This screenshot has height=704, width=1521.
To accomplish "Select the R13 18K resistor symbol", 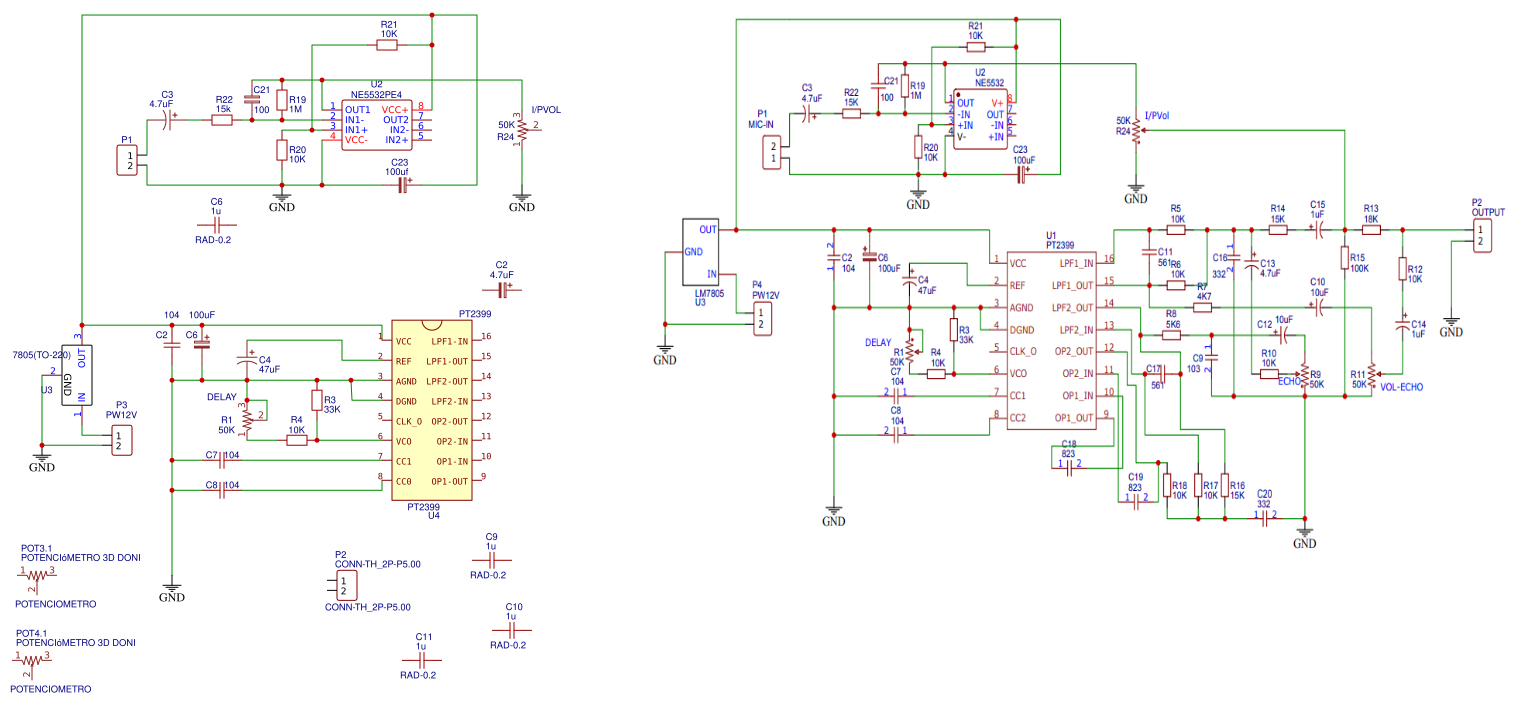I will point(1371,229).
